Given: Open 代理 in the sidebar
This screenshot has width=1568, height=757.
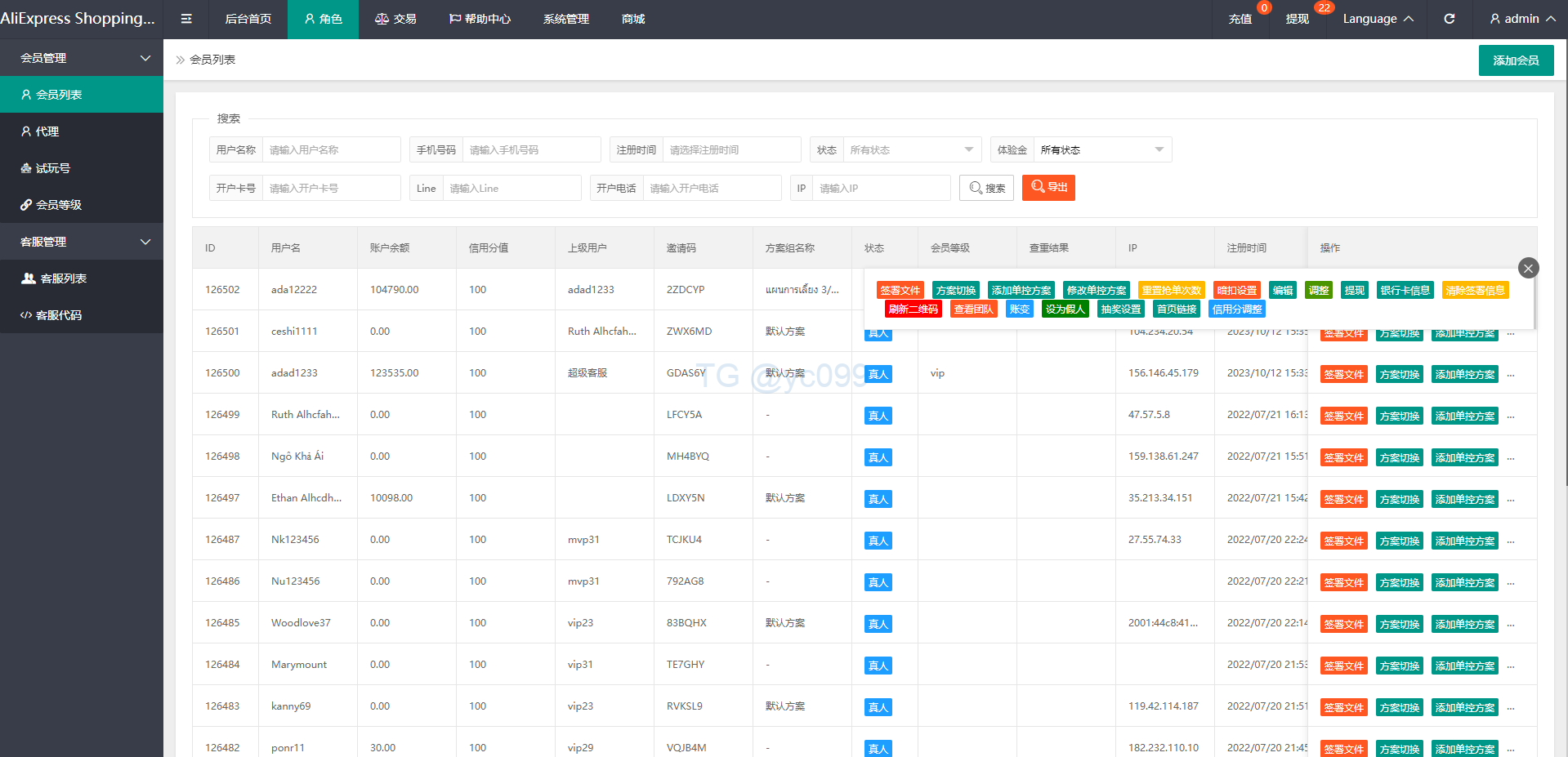Looking at the screenshot, I should pos(47,131).
